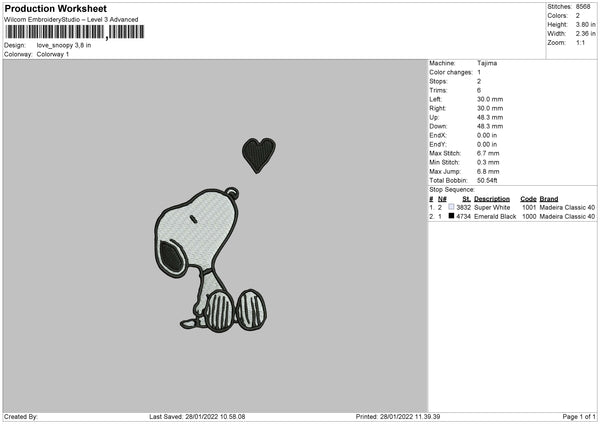Click the 'Emerald Black' description
This screenshot has width=600, height=424.
[x=495, y=217]
